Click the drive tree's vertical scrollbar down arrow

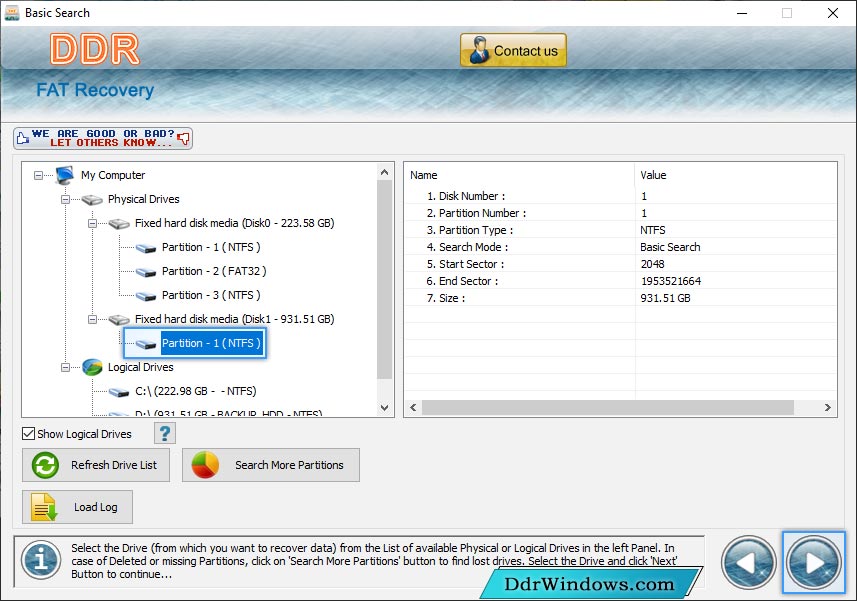[x=385, y=407]
